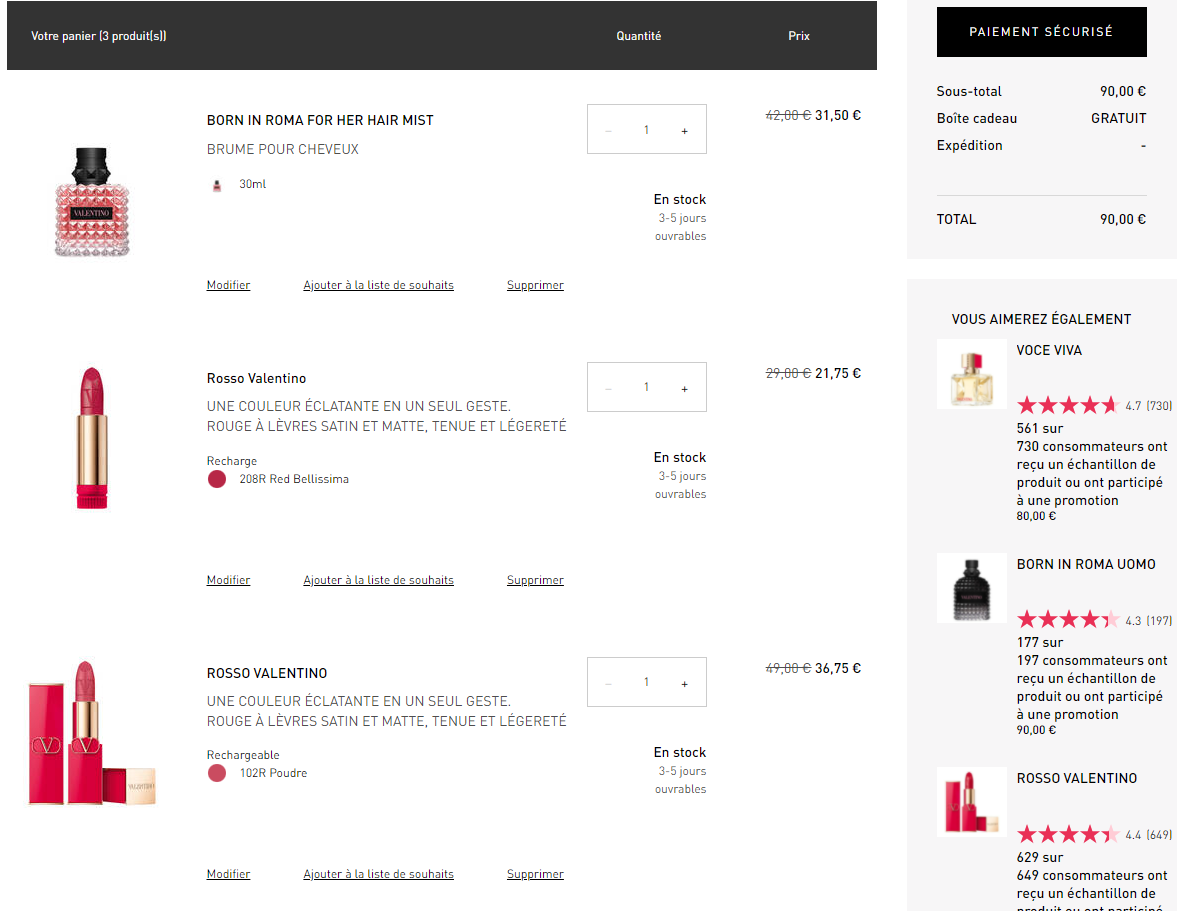Click Voce Viva star rating 4.7
1189x911 pixels.
1068,405
